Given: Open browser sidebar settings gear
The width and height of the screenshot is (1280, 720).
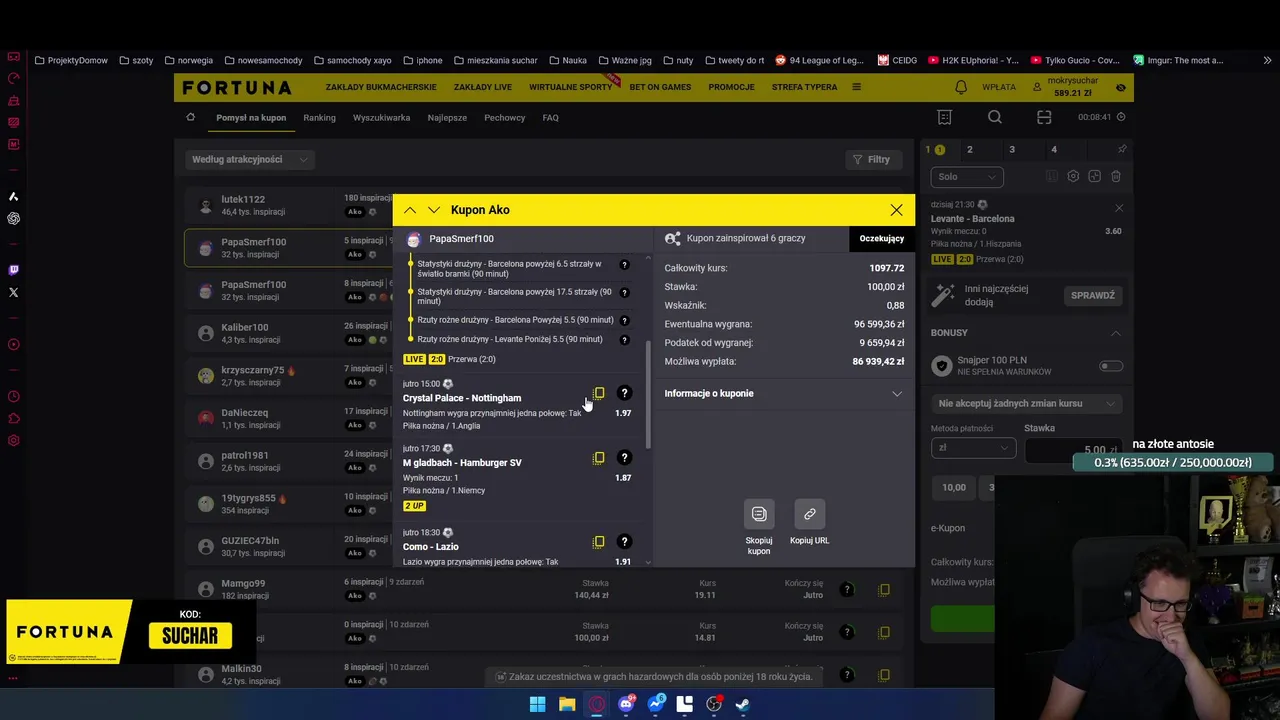Looking at the screenshot, I should 13,441.
